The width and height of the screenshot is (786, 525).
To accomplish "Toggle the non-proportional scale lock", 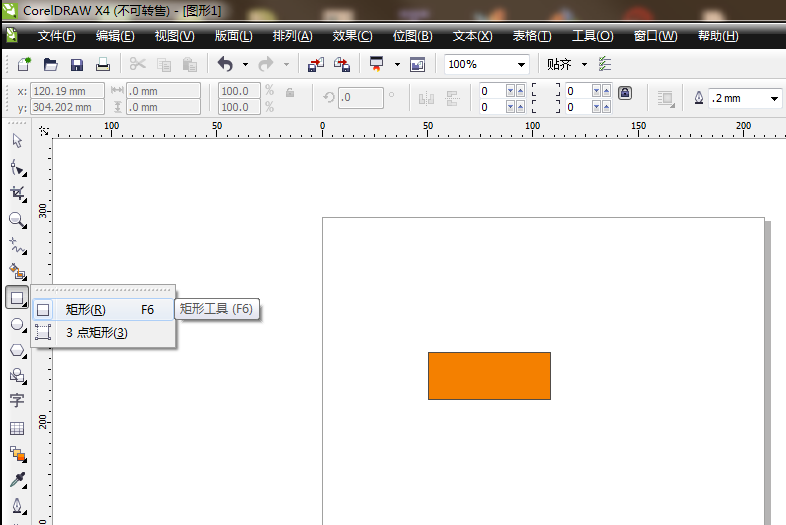I will (290, 93).
